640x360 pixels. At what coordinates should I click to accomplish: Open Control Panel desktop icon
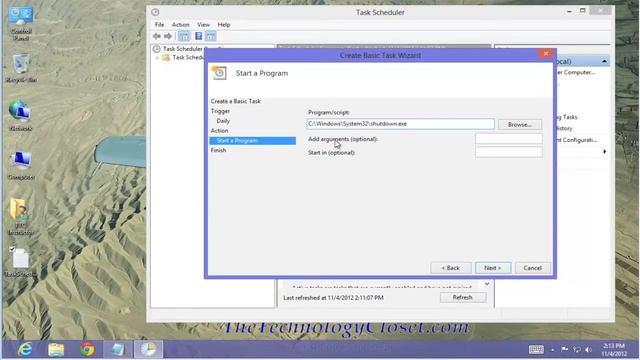pyautogui.click(x=21, y=23)
